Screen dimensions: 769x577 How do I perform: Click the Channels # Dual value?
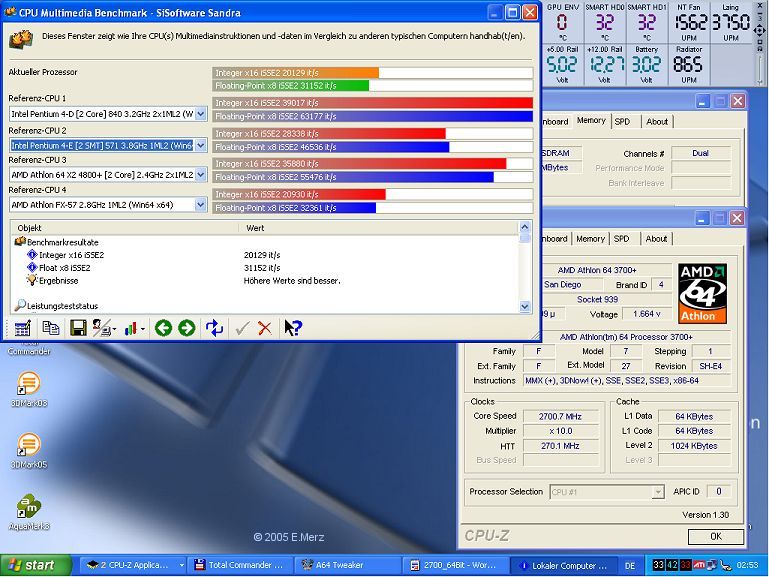coord(700,153)
